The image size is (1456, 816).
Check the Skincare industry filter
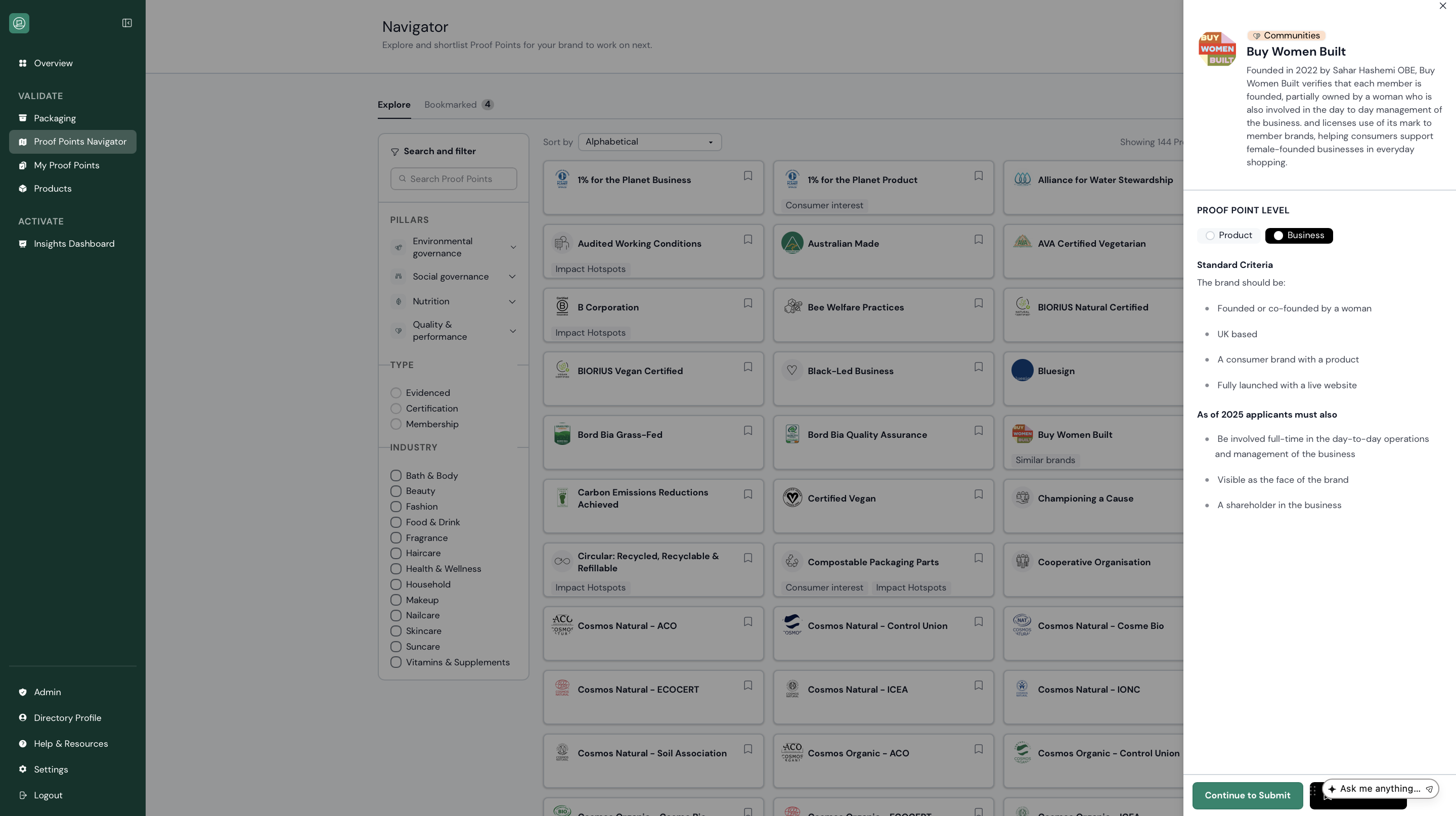395,631
